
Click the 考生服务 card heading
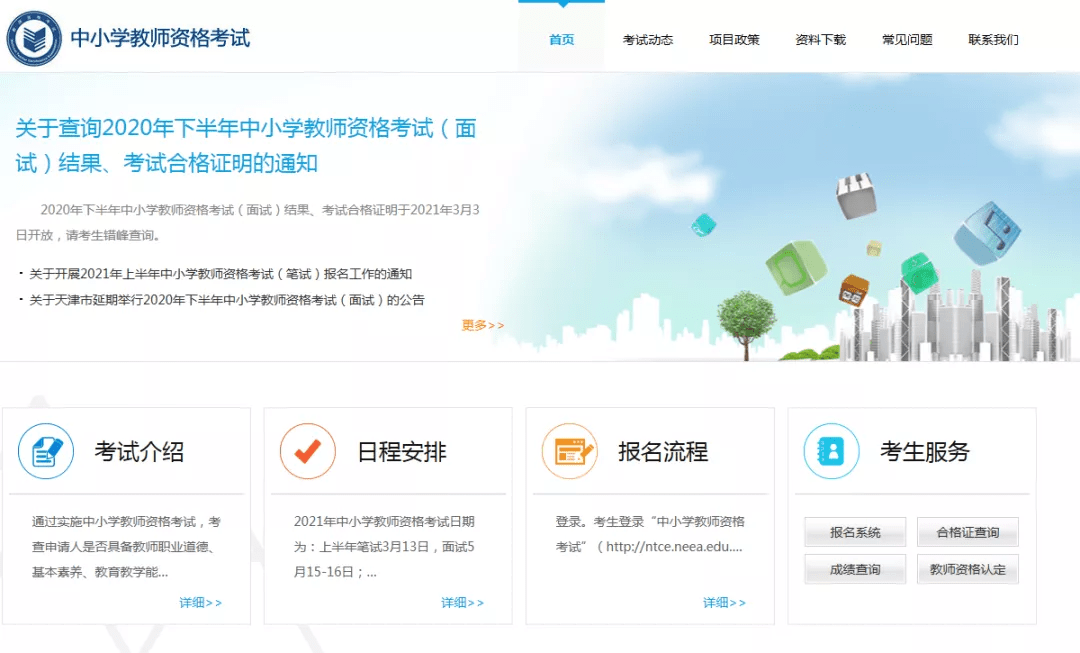[925, 452]
